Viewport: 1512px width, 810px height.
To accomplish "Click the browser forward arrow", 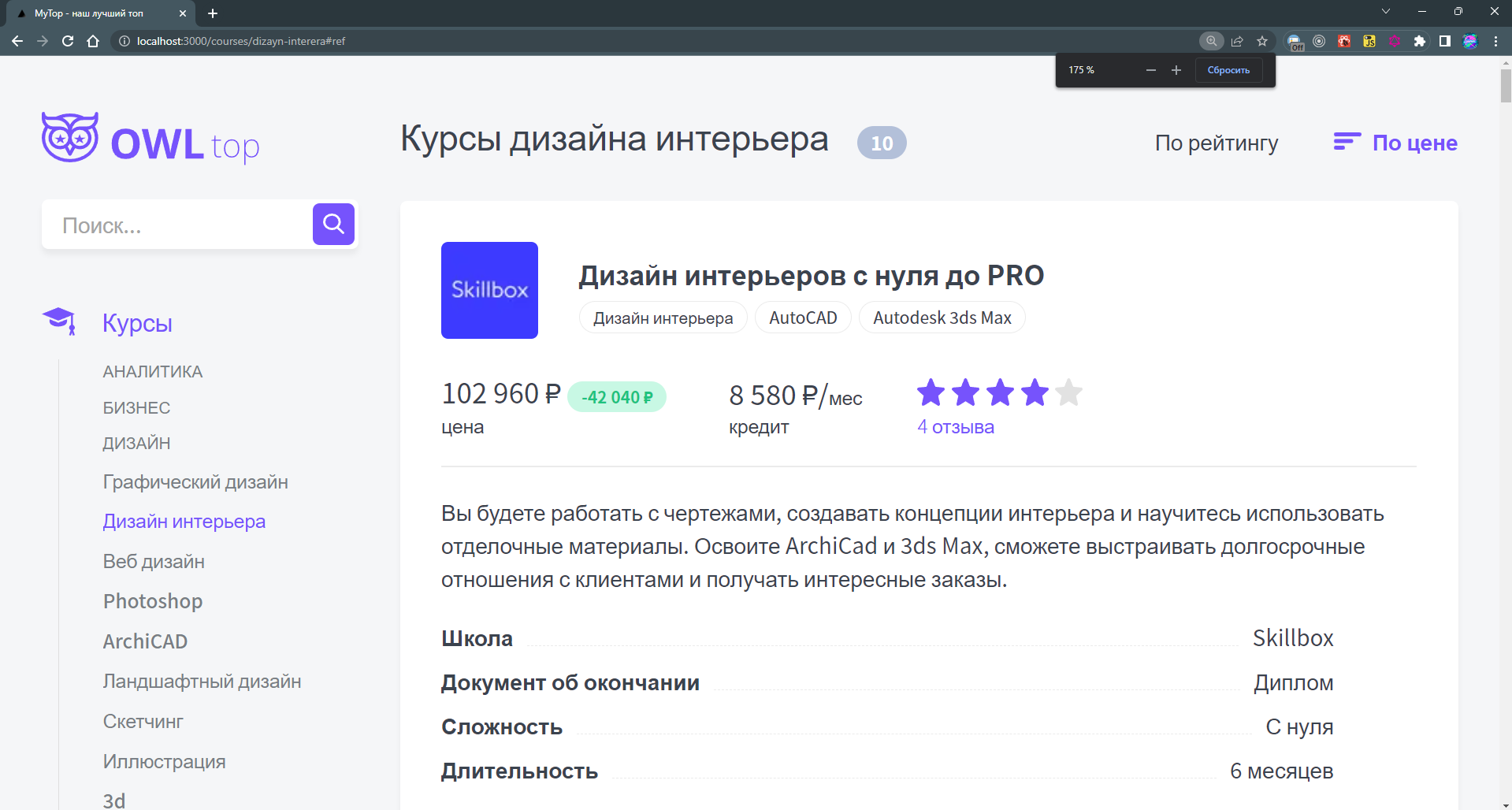I will [x=43, y=41].
